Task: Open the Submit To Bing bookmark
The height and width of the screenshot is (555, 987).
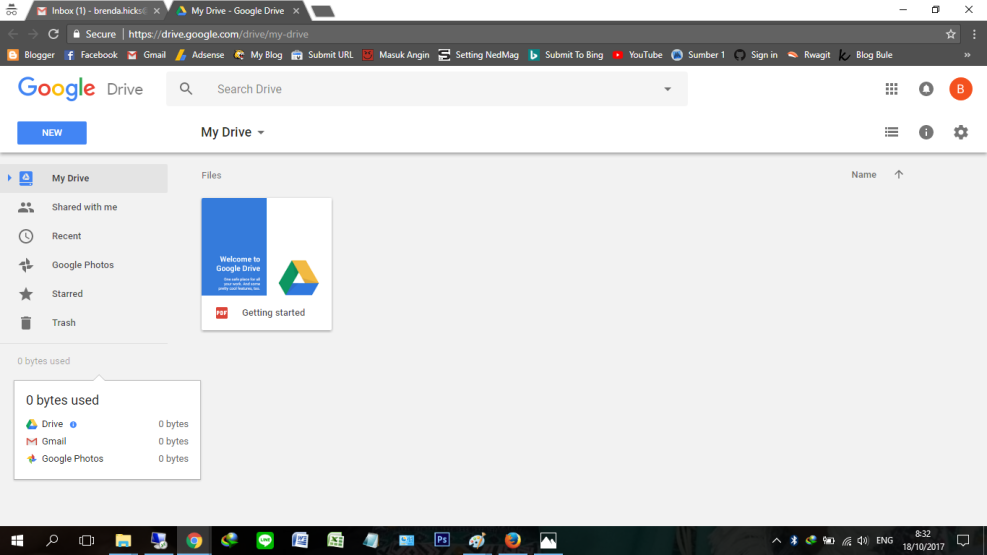Action: coord(565,55)
